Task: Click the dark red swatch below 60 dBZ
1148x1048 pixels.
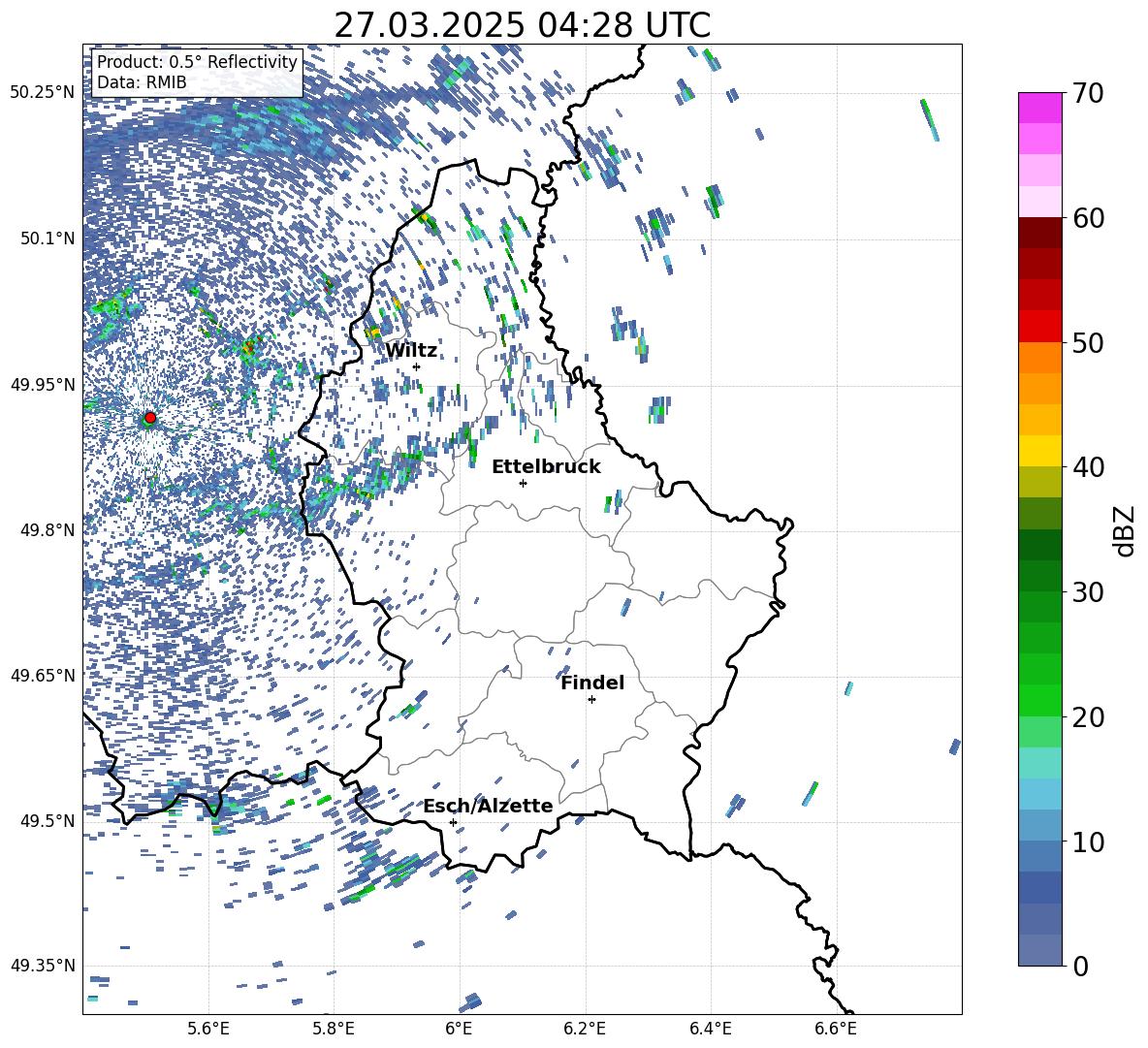Action: [1039, 233]
